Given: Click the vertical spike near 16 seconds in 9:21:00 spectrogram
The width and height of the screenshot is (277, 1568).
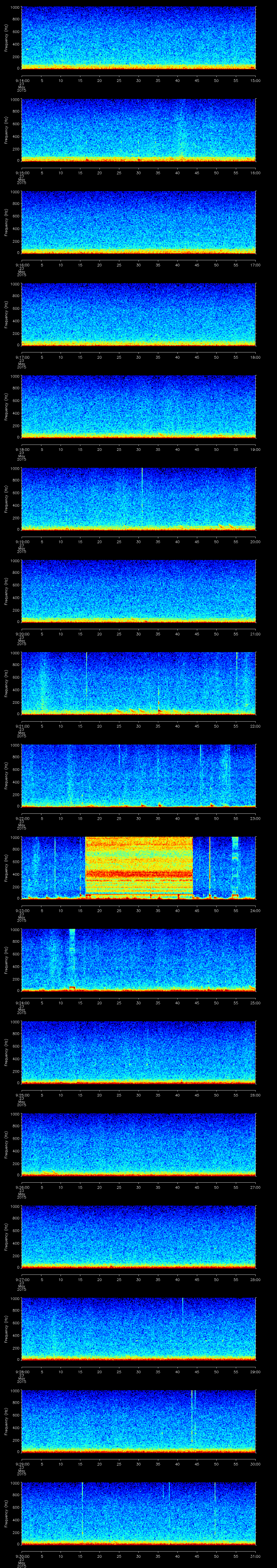Looking at the screenshot, I should coord(87,680).
